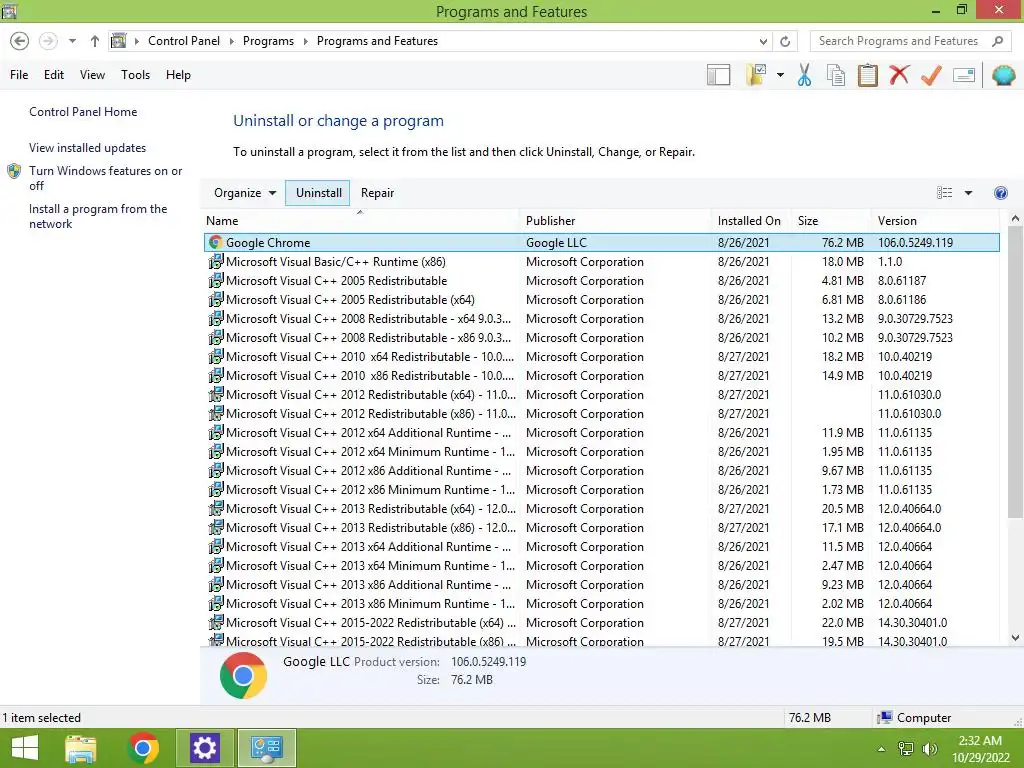Open File Explorer from taskbar
Screen dimensions: 1024x768
tap(81, 748)
